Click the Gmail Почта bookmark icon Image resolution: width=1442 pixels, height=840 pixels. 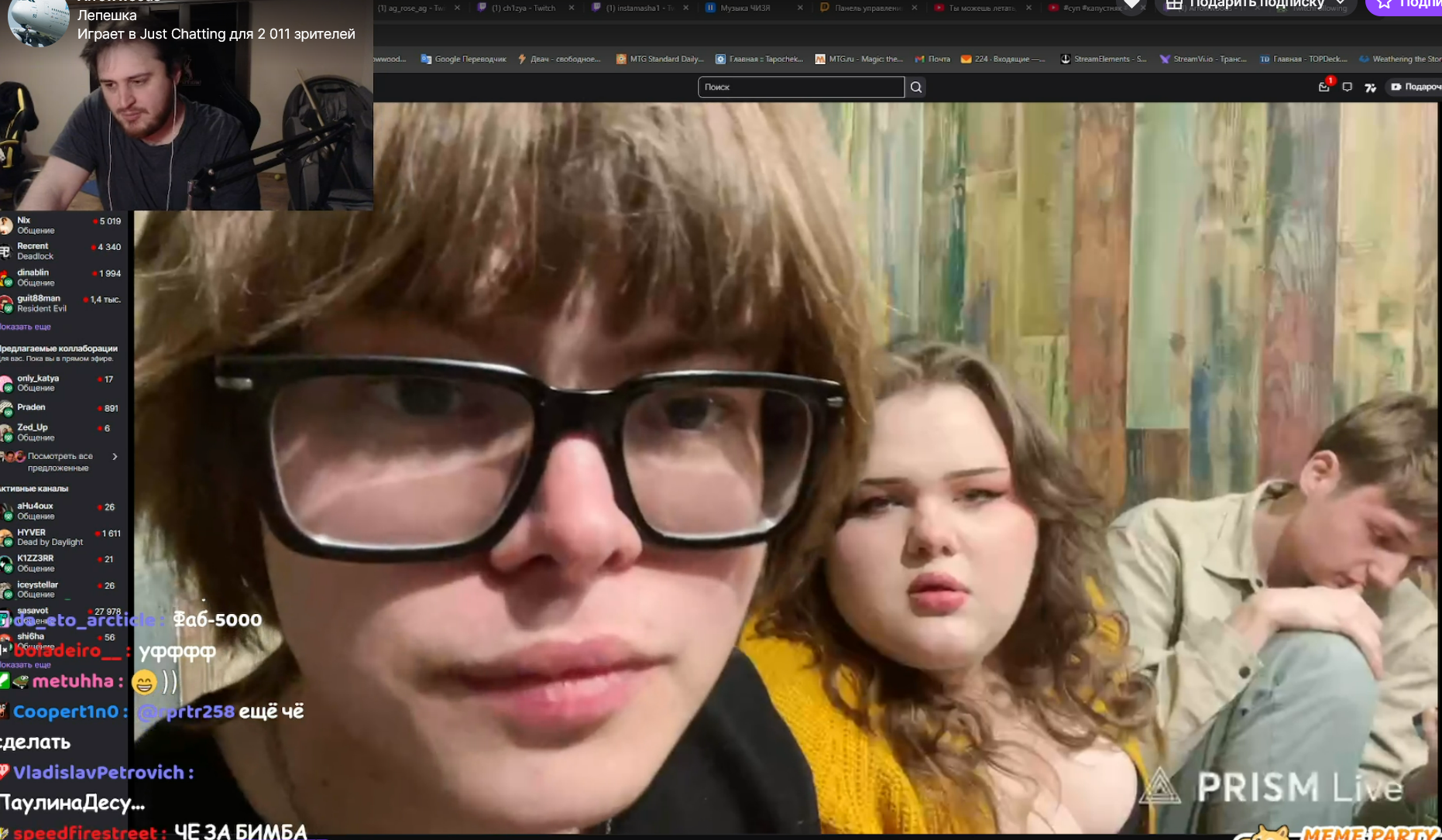coord(920,59)
